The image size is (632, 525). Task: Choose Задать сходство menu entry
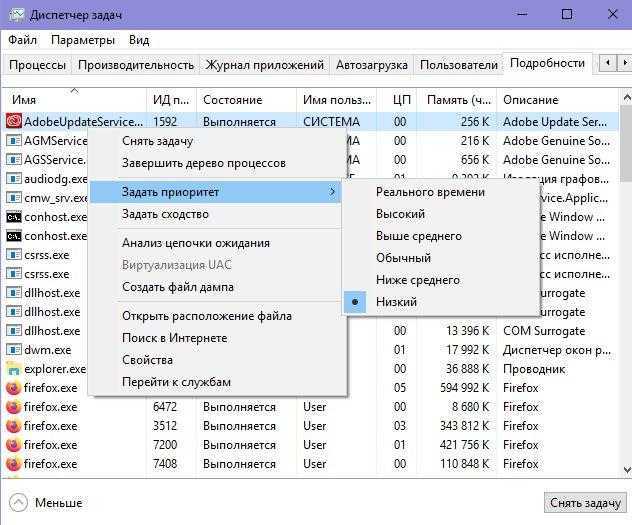coord(165,214)
